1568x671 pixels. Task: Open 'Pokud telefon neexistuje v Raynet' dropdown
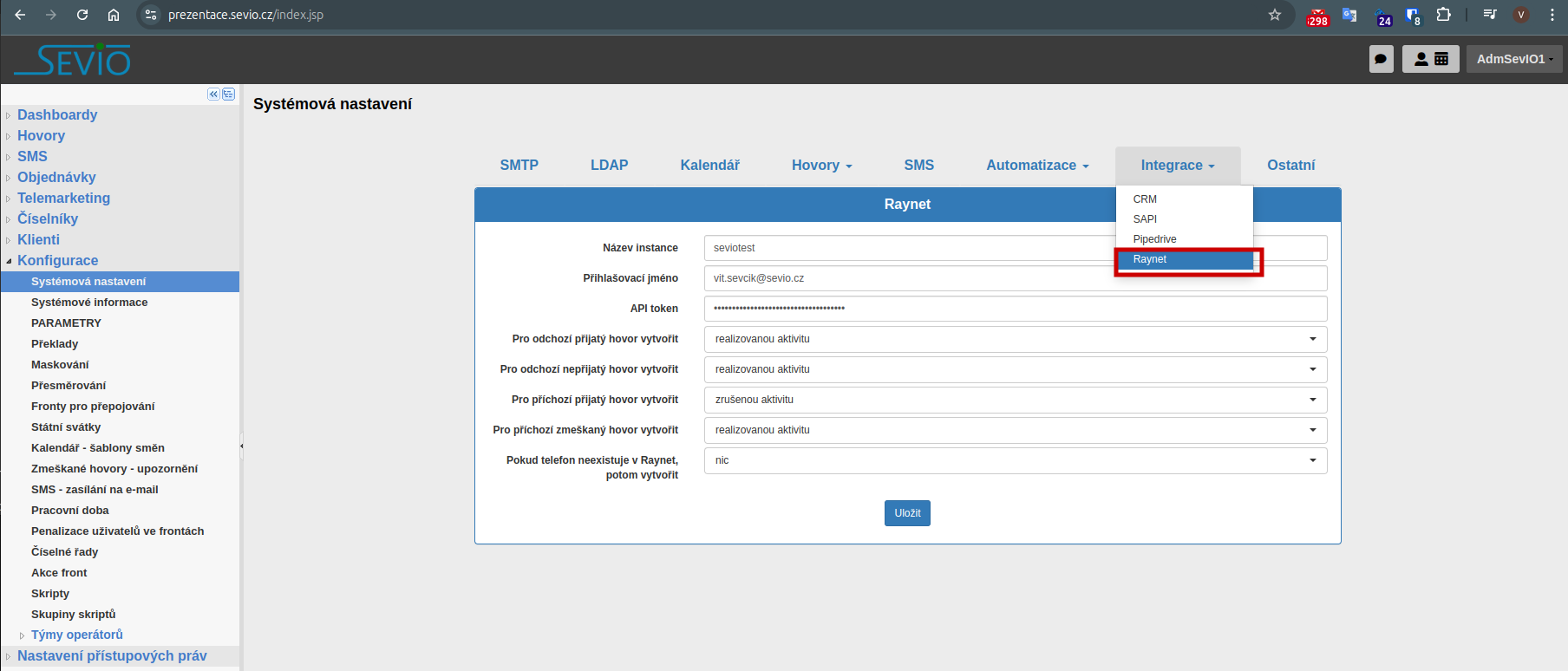point(1015,460)
